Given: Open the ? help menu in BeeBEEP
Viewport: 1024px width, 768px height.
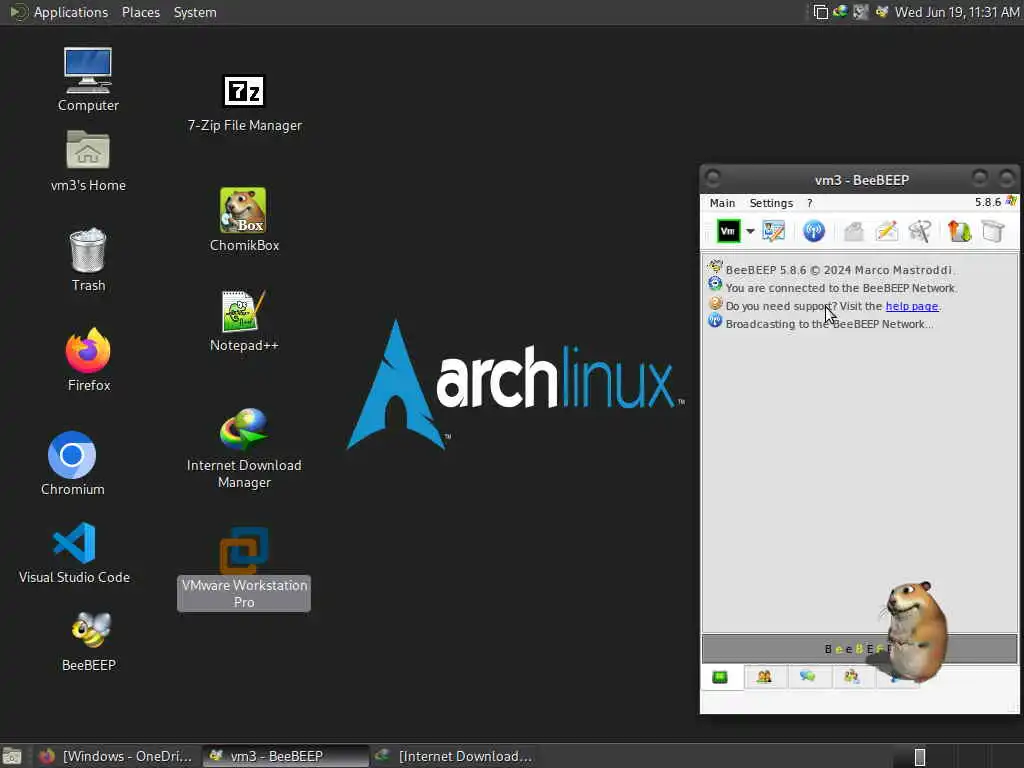Looking at the screenshot, I should click(810, 203).
